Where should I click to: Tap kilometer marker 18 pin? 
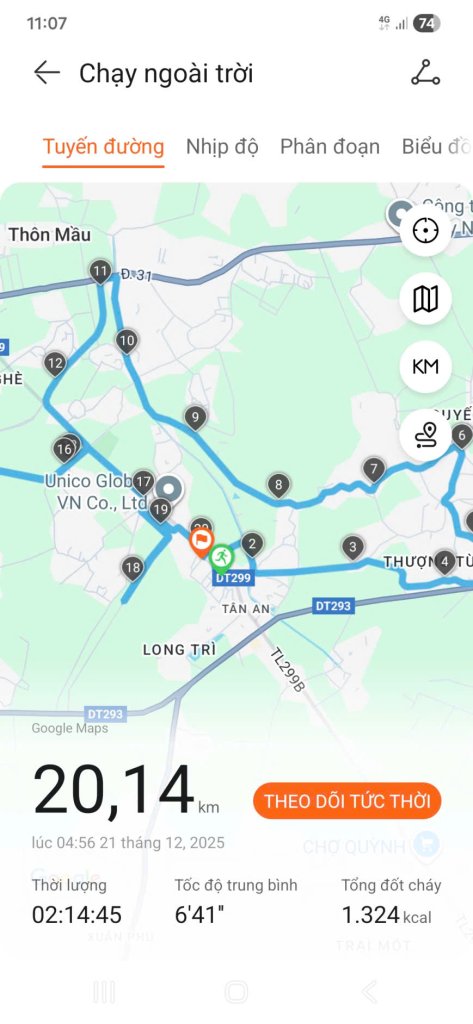[133, 569]
